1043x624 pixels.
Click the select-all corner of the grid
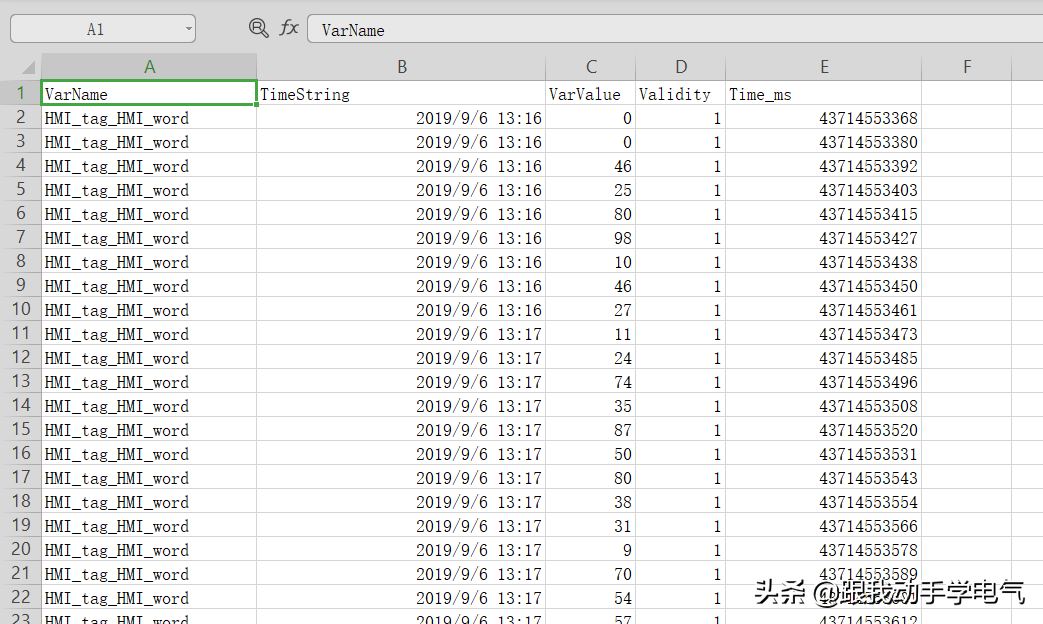[x=20, y=67]
